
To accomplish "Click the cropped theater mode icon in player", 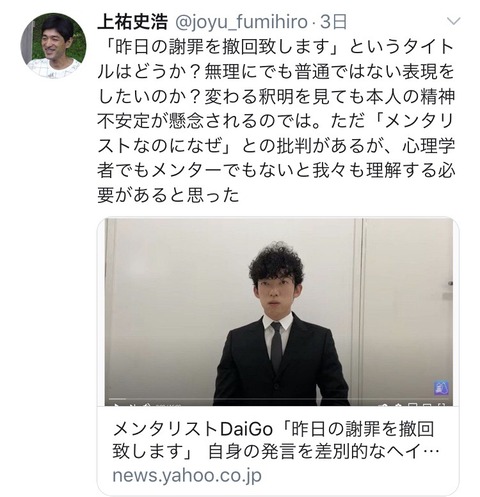I will point(427,405).
